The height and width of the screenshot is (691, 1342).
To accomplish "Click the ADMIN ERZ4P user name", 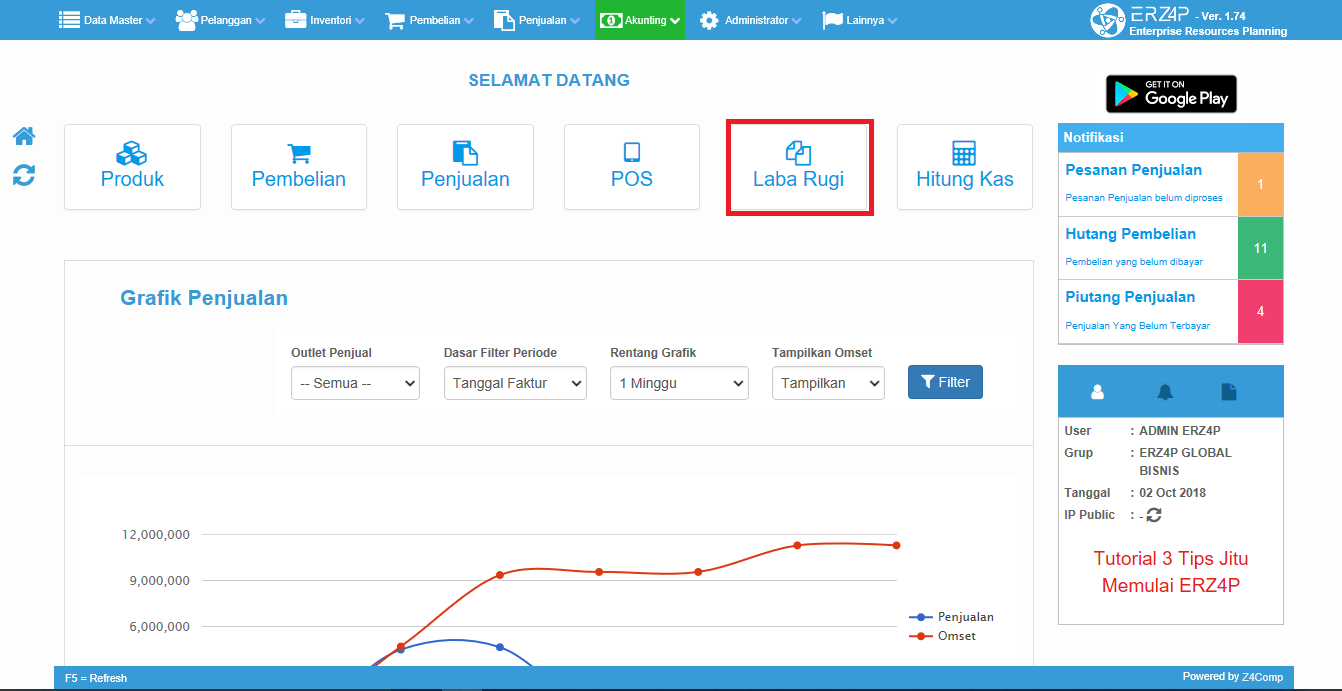I will 1180,431.
